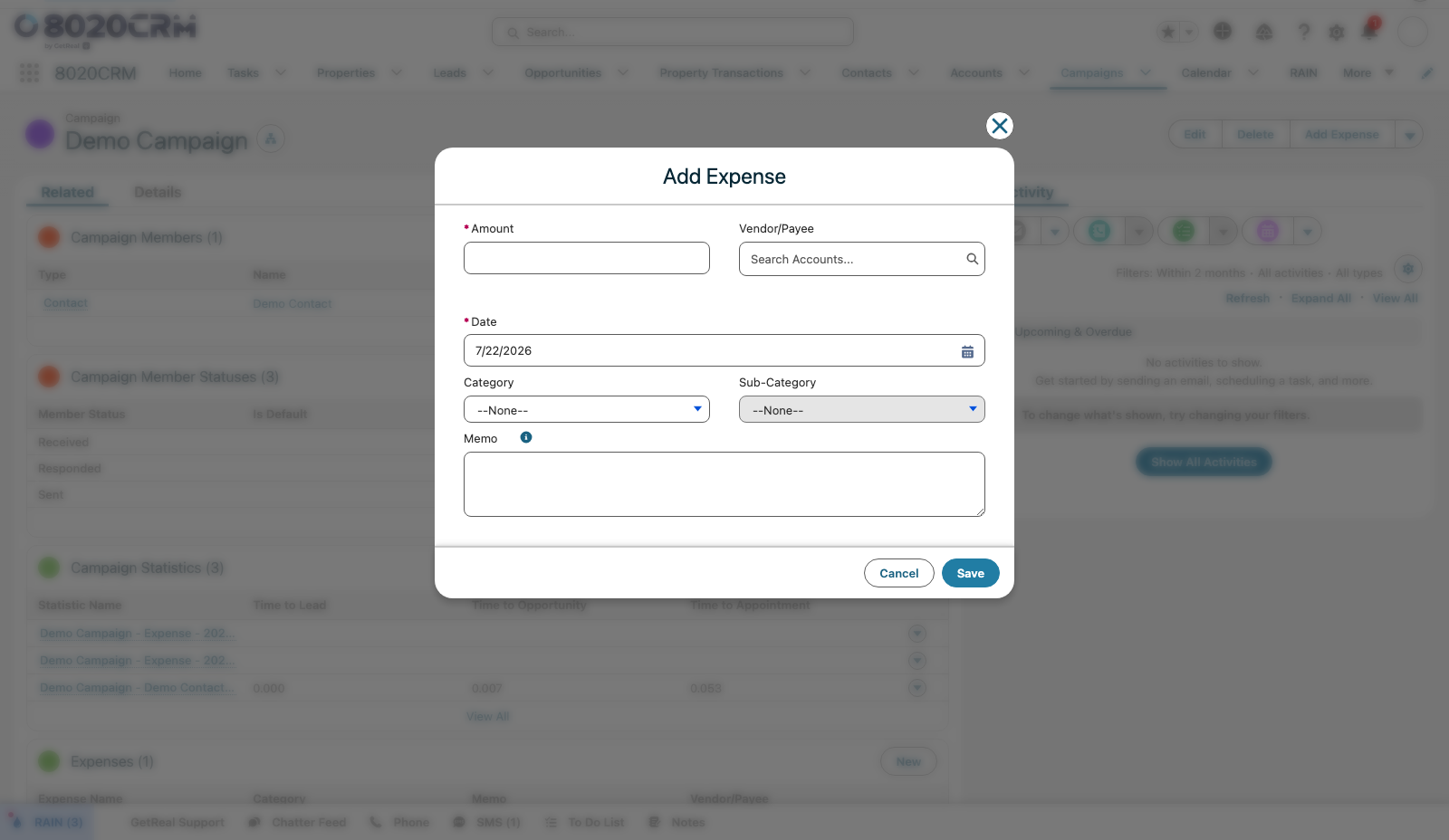Click the New Event purple calendar icon

coord(1268,231)
